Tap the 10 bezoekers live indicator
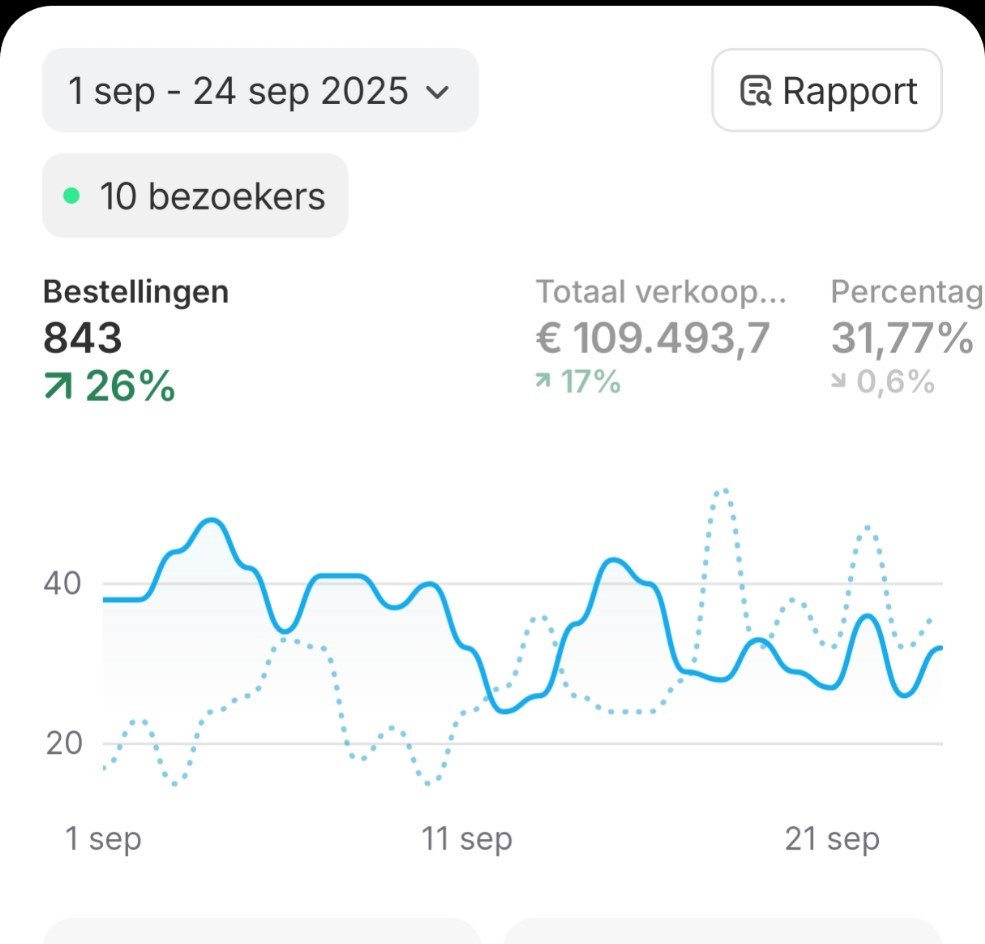 [195, 196]
